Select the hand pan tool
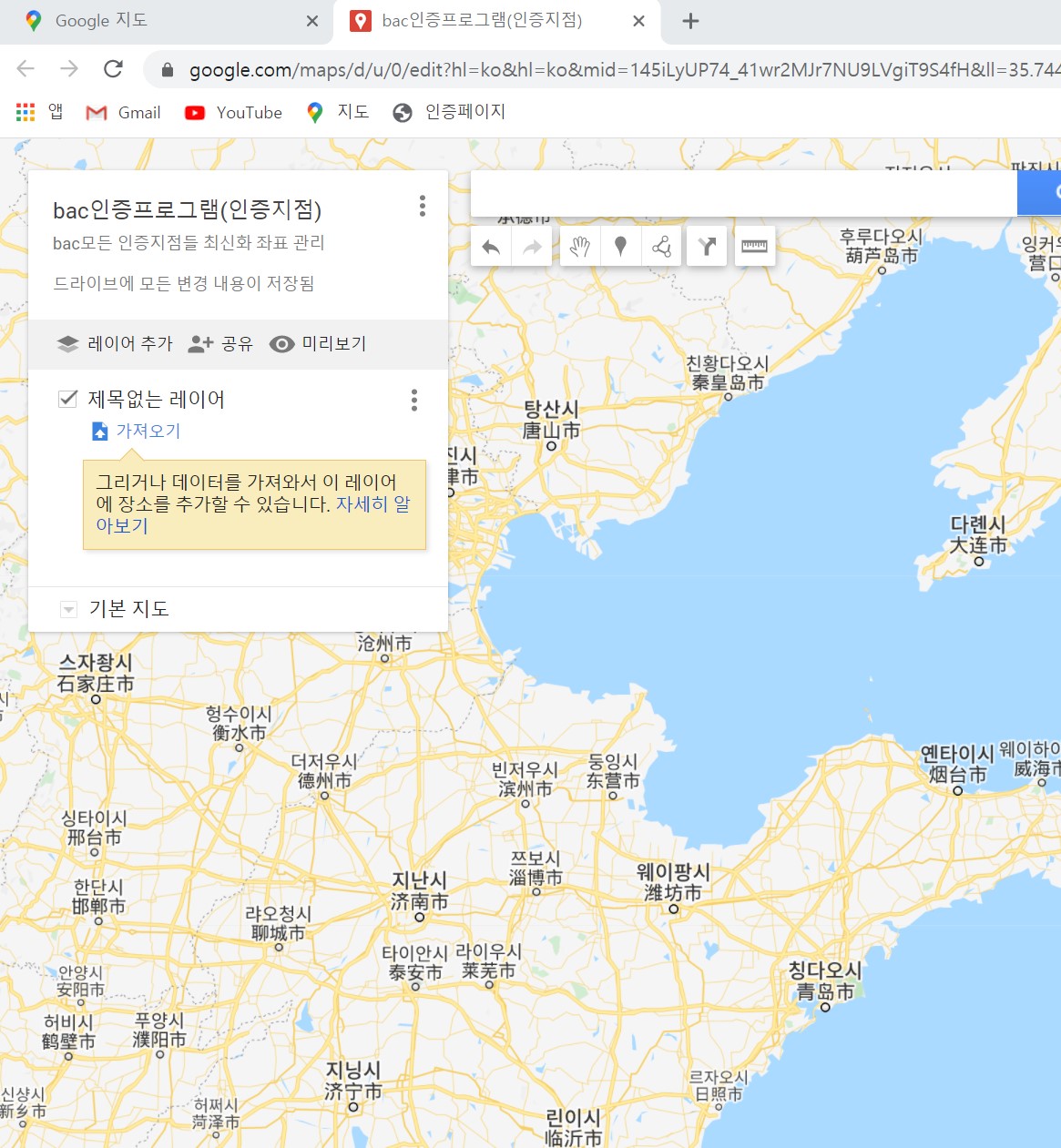Screen dimensions: 1061x1148 (580, 247)
